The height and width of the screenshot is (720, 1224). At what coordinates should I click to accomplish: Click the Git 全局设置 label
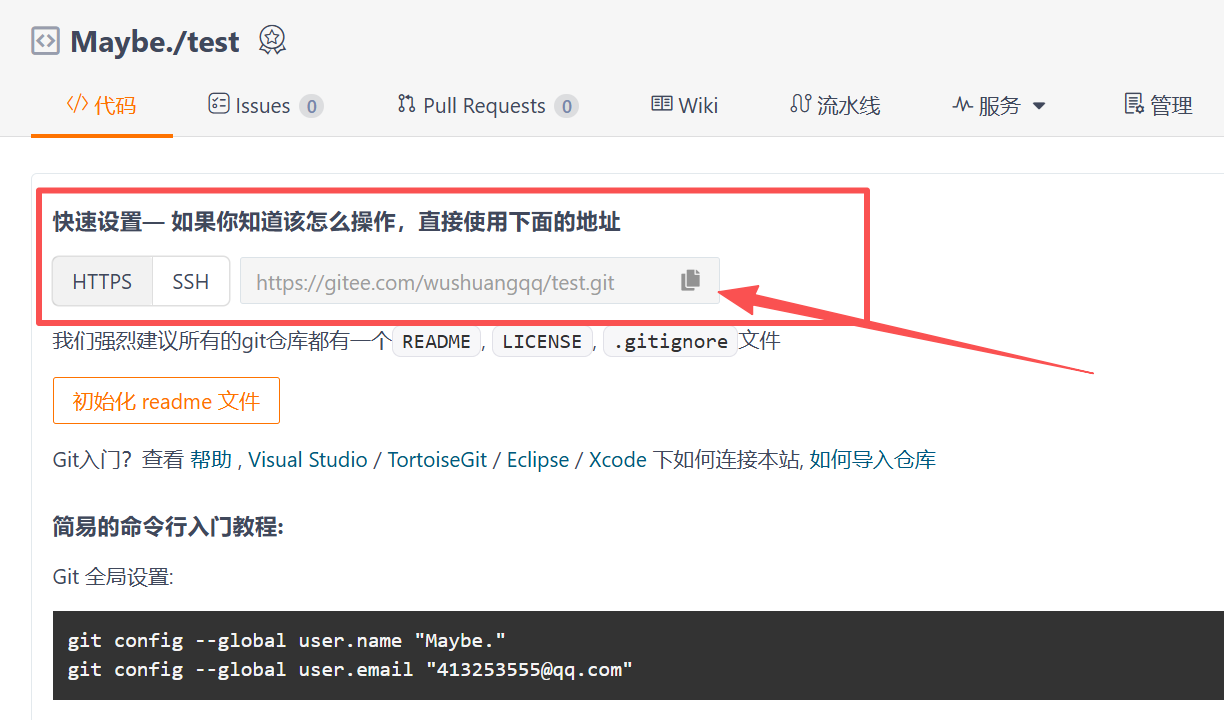pos(113,577)
